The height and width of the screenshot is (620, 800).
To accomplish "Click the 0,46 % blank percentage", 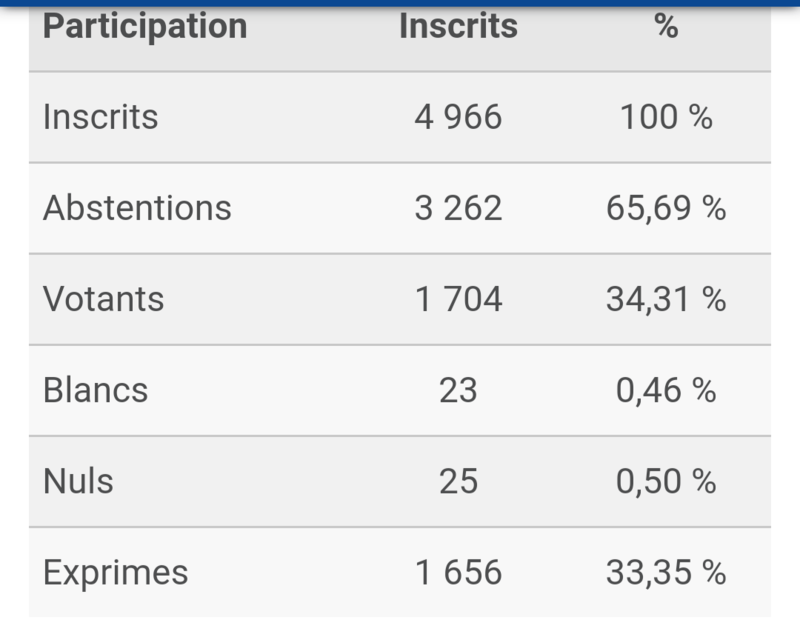I will [666, 390].
